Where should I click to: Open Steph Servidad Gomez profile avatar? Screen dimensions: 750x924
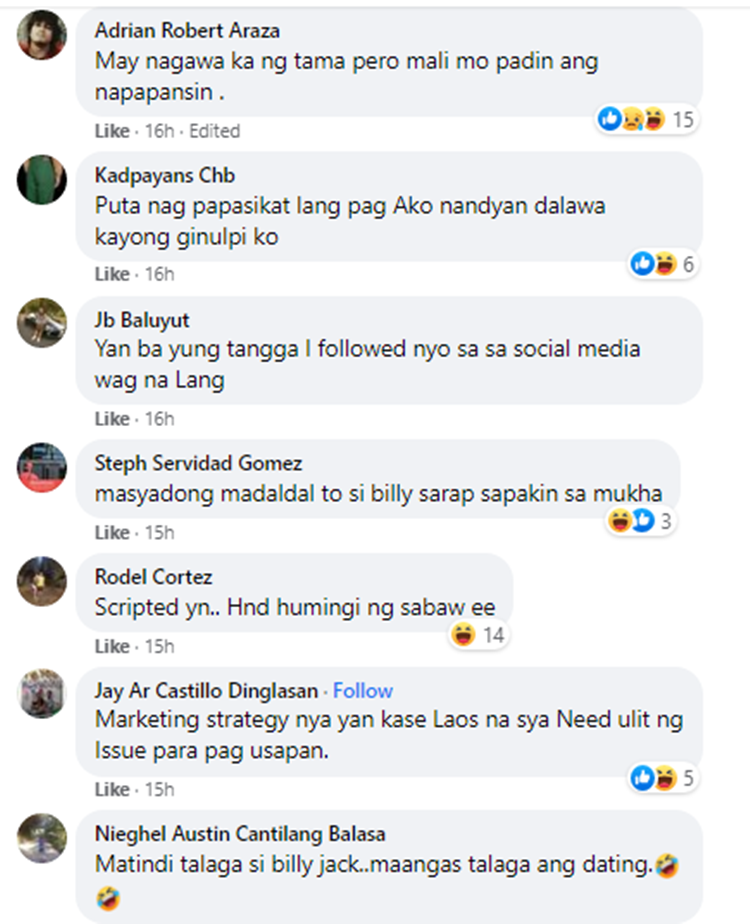(41, 467)
